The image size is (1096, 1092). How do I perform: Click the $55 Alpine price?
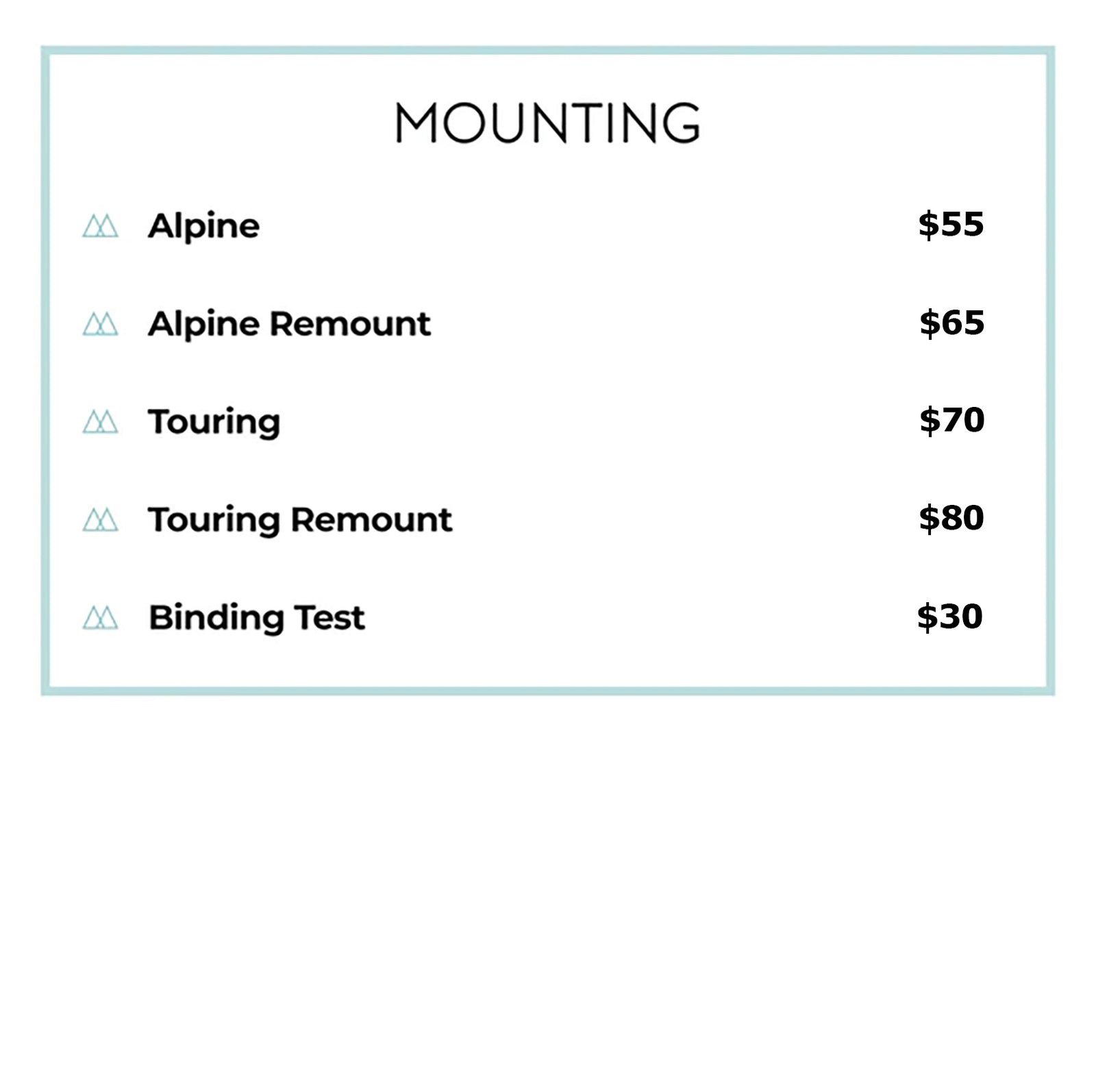[951, 224]
